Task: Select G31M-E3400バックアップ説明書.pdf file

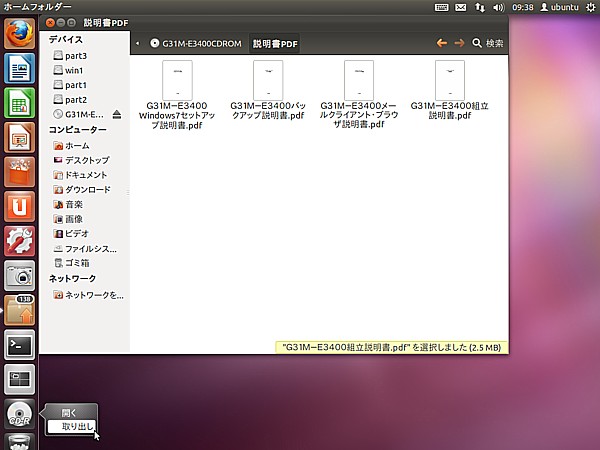Action: [x=268, y=90]
